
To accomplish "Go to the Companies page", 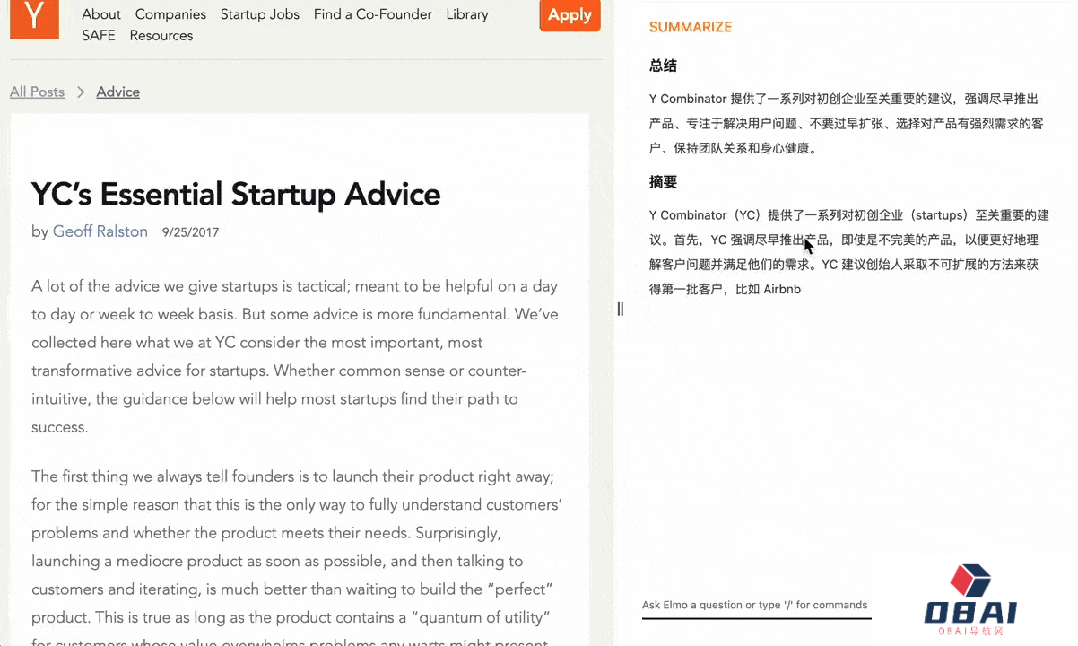I will [170, 14].
